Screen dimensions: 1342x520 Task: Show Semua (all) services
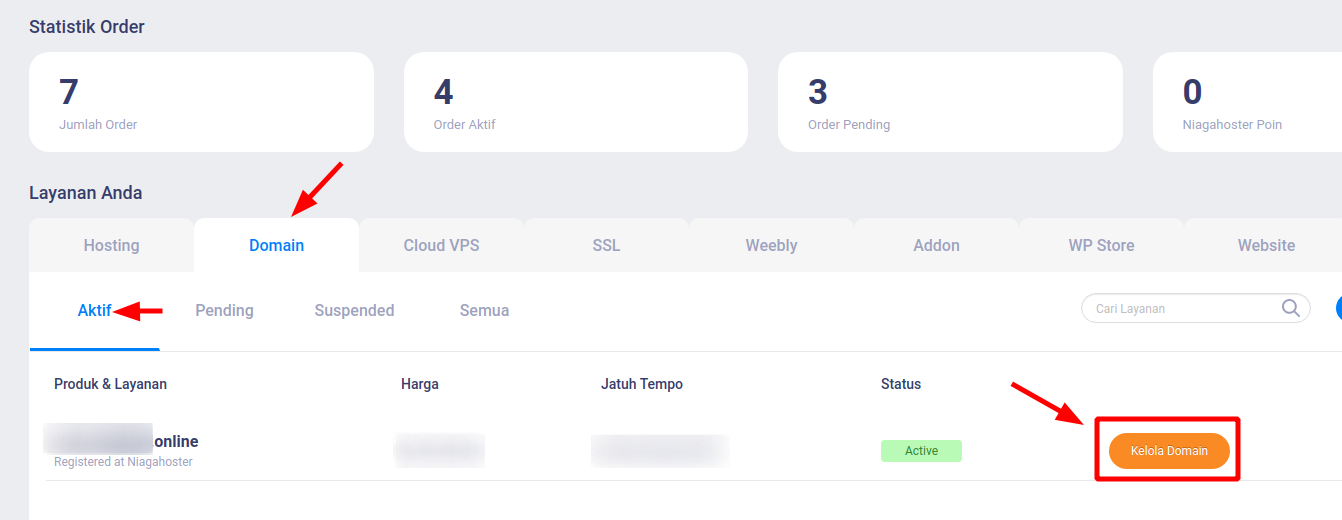[484, 310]
